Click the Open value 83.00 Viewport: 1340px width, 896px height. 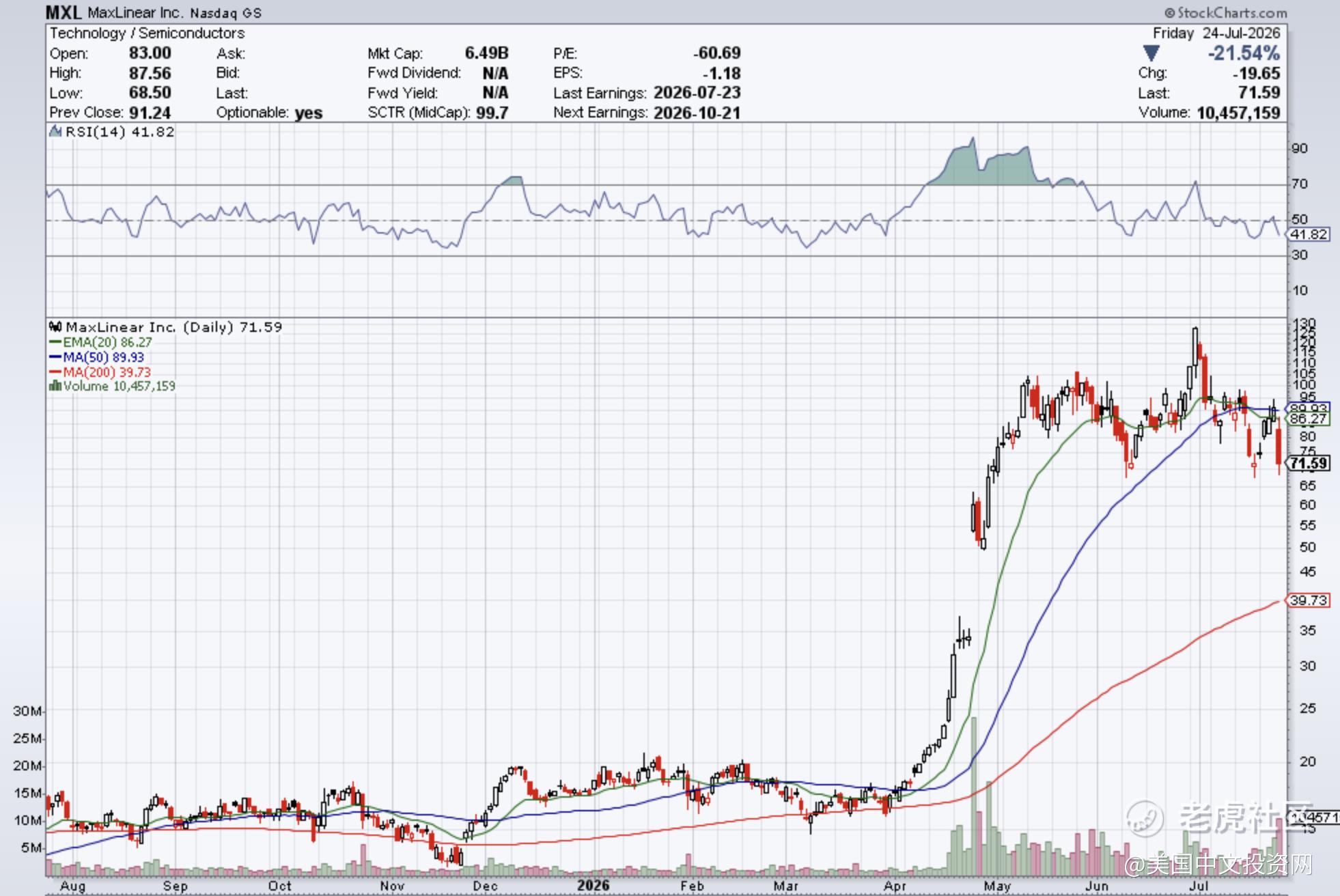[x=150, y=53]
